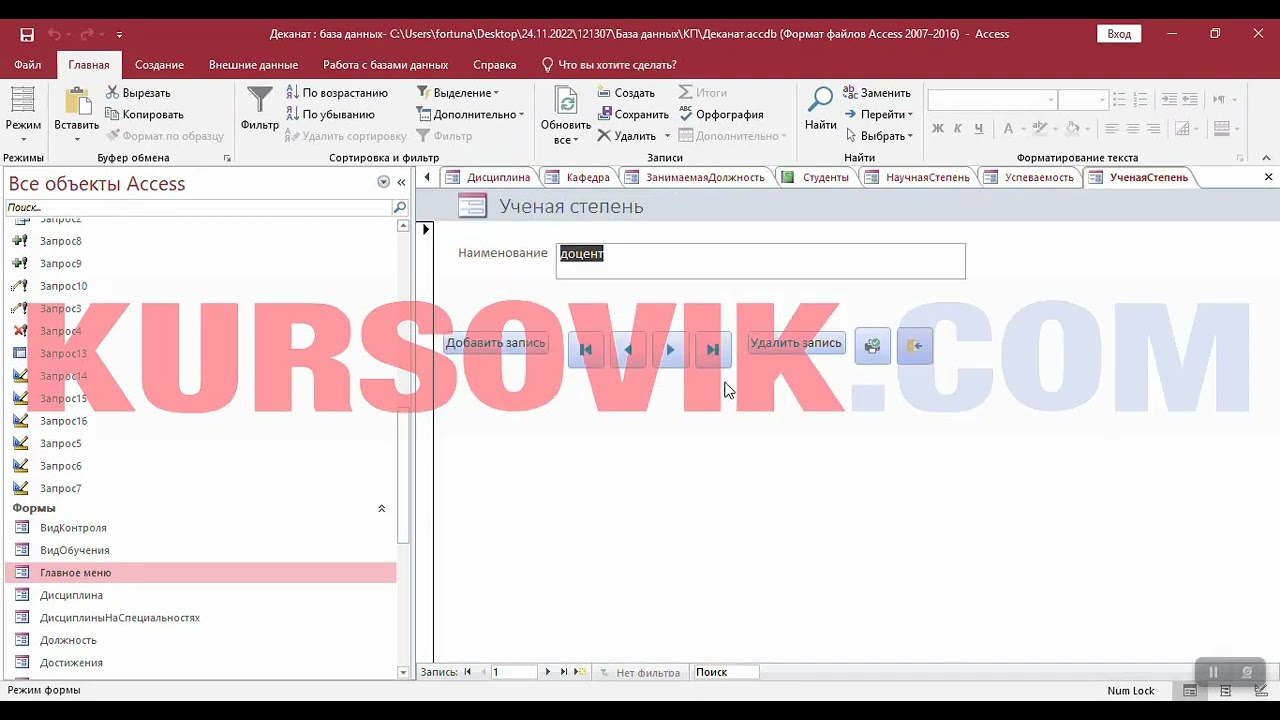This screenshot has width=1280, height=720.
Task: Click the Вставить paste icon
Action: [77, 102]
